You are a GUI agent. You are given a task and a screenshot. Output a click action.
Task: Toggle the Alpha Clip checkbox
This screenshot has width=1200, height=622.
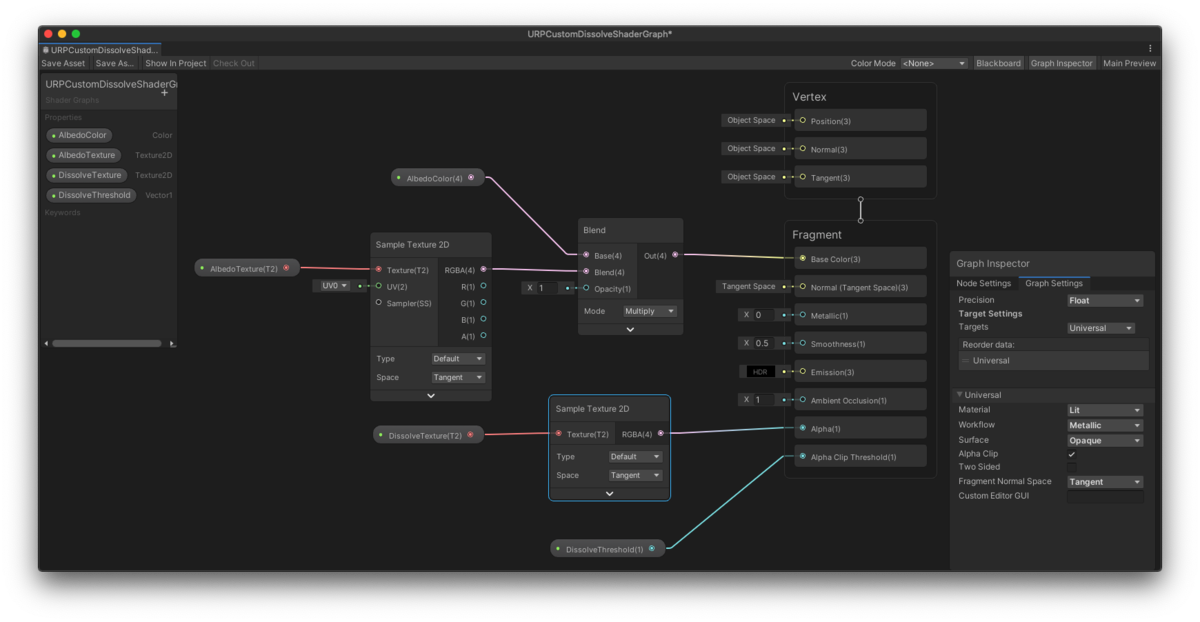1072,454
